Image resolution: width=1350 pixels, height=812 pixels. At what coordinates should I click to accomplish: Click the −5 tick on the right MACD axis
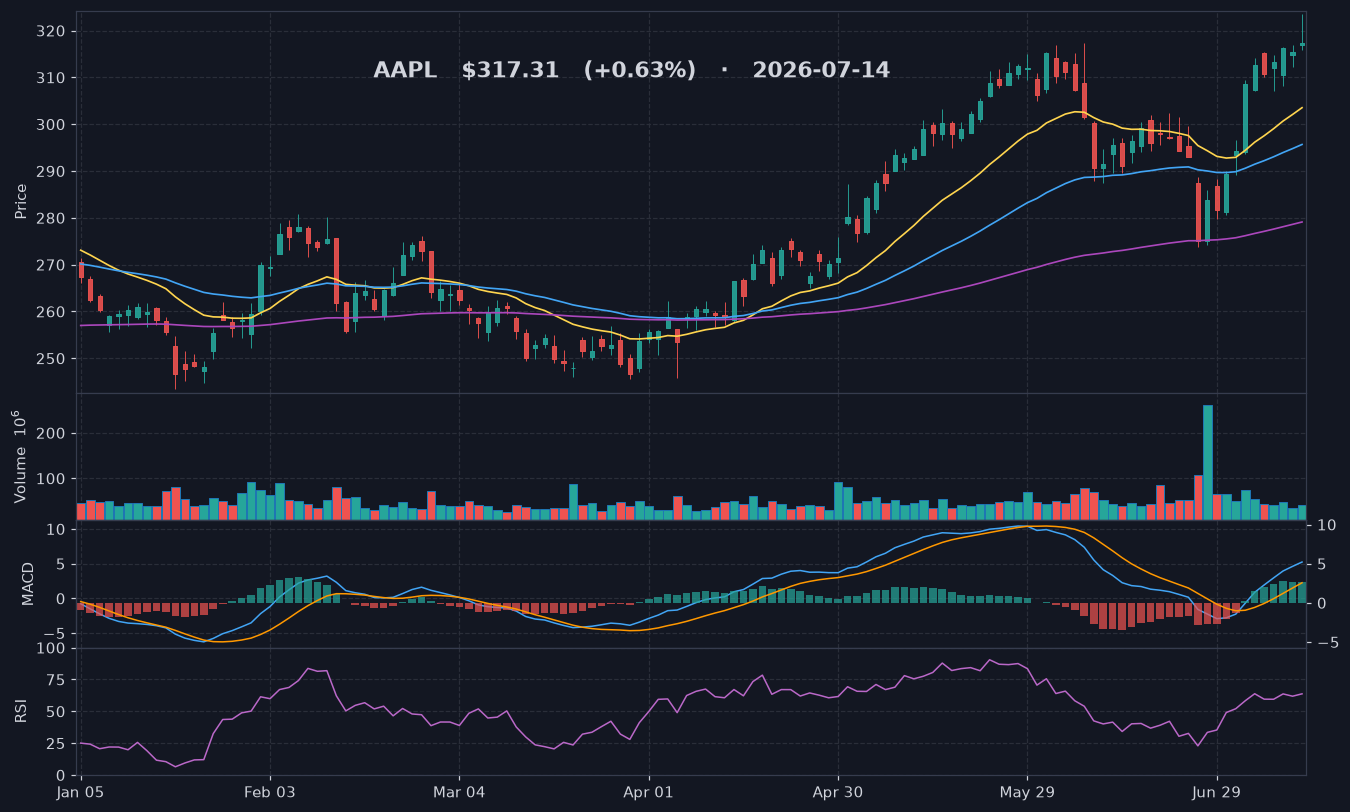[1327, 643]
